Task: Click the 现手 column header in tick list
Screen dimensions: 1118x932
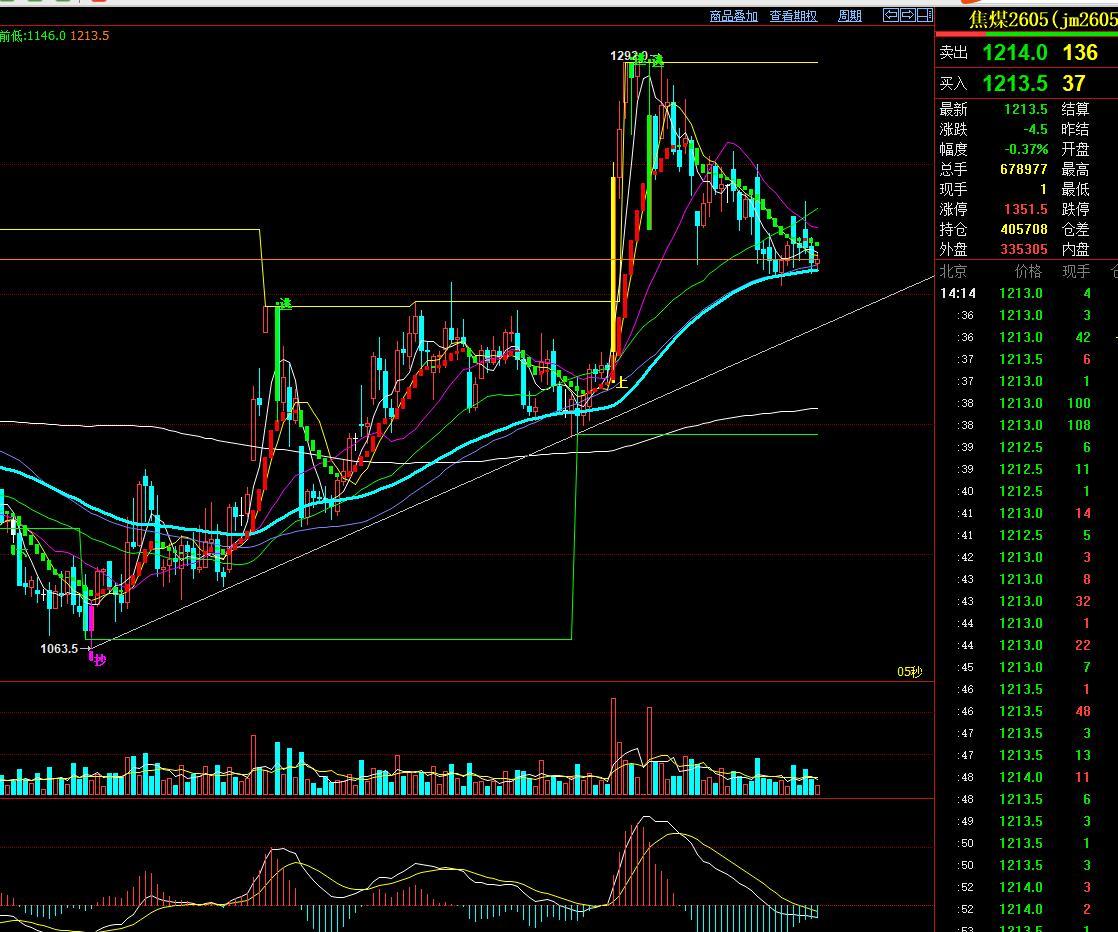Action: click(x=1076, y=271)
